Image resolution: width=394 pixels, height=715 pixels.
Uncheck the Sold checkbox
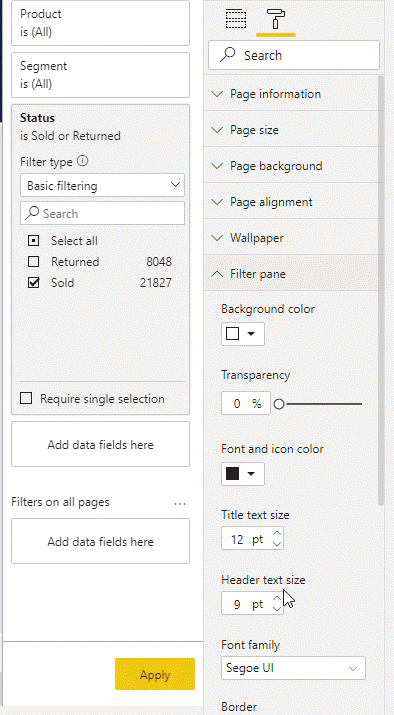point(34,283)
